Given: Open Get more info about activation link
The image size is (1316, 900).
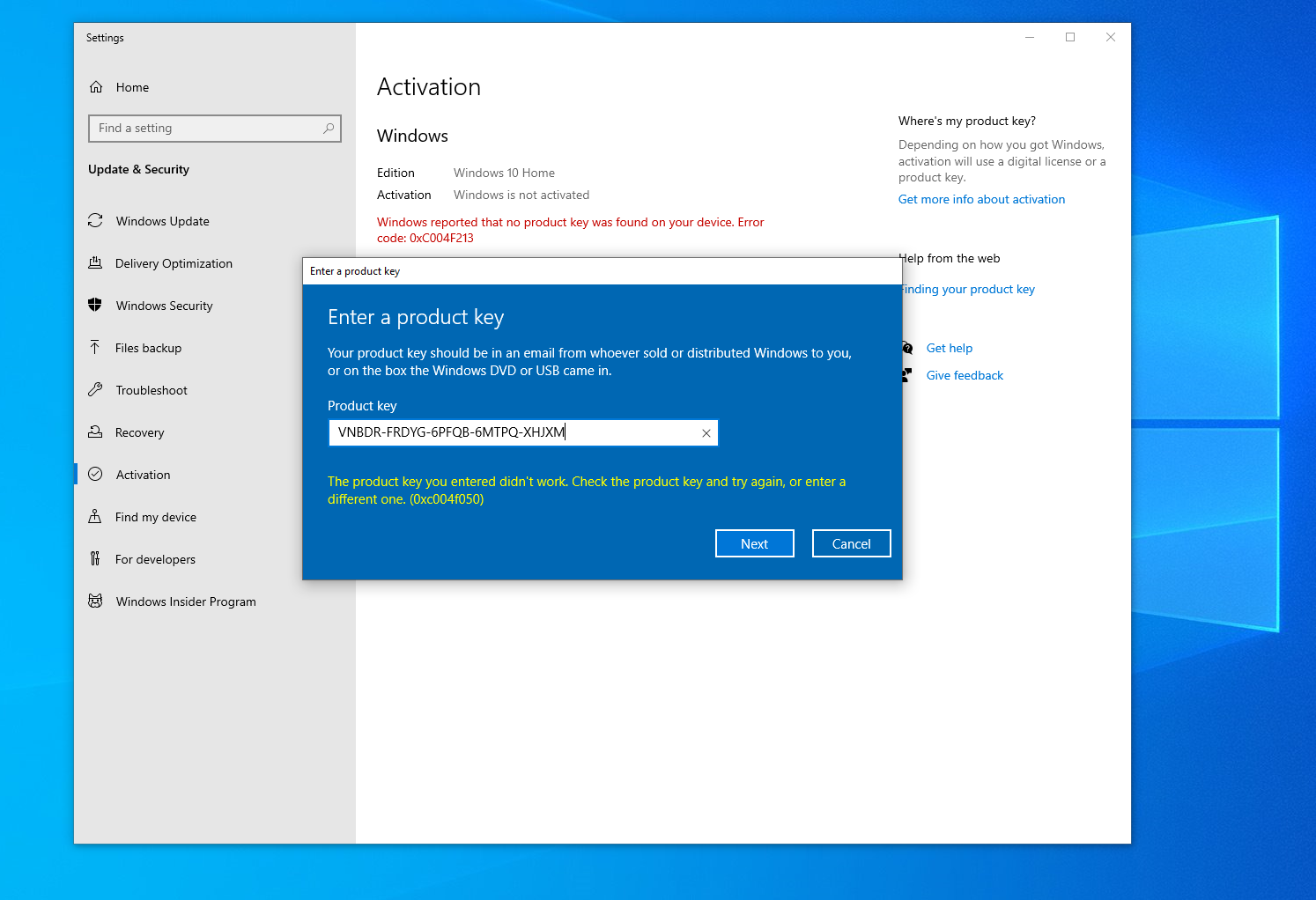Looking at the screenshot, I should (981, 200).
